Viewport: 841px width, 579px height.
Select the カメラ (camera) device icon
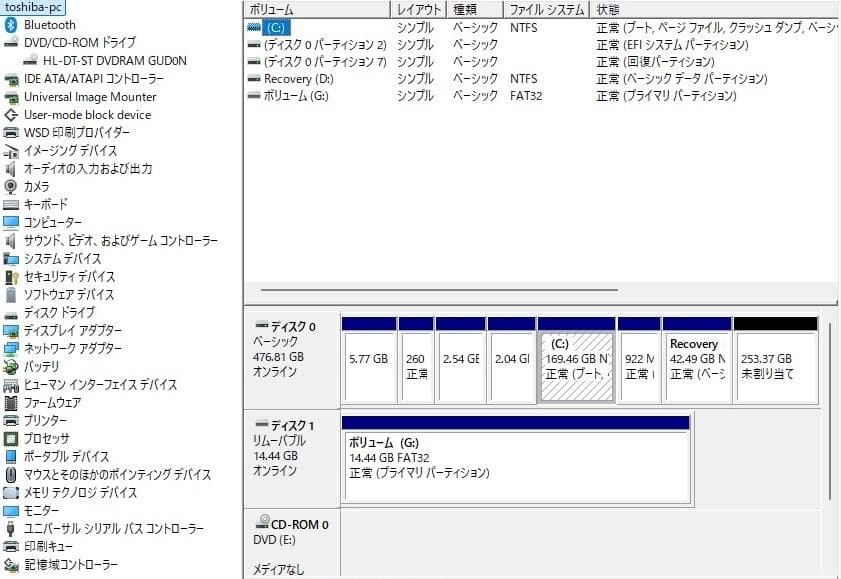pos(10,186)
